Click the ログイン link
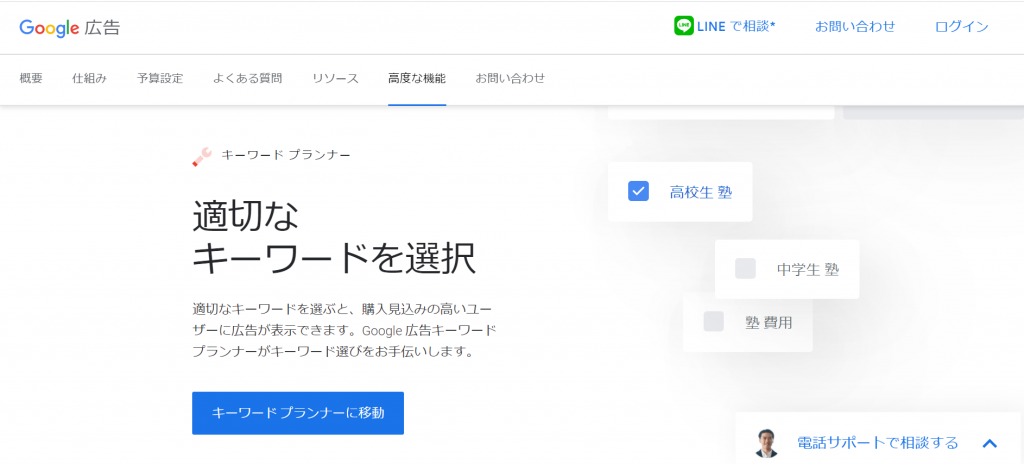 [x=962, y=27]
